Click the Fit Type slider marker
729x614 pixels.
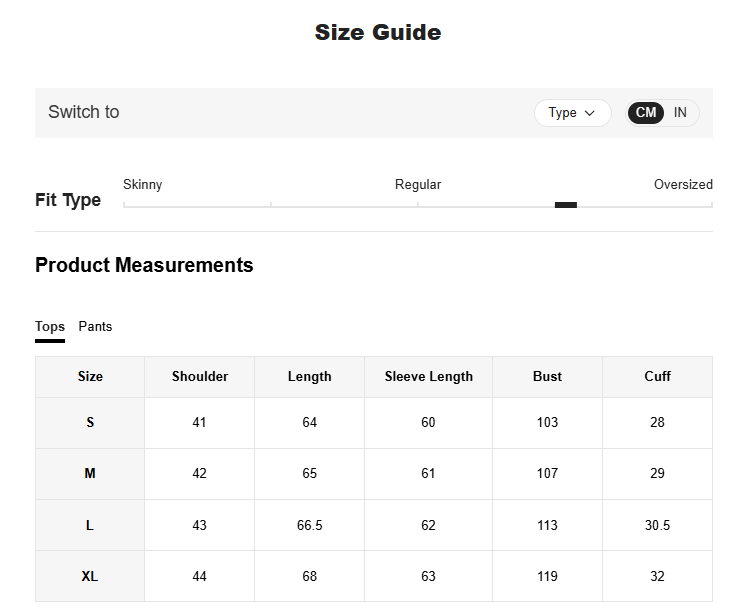[566, 205]
